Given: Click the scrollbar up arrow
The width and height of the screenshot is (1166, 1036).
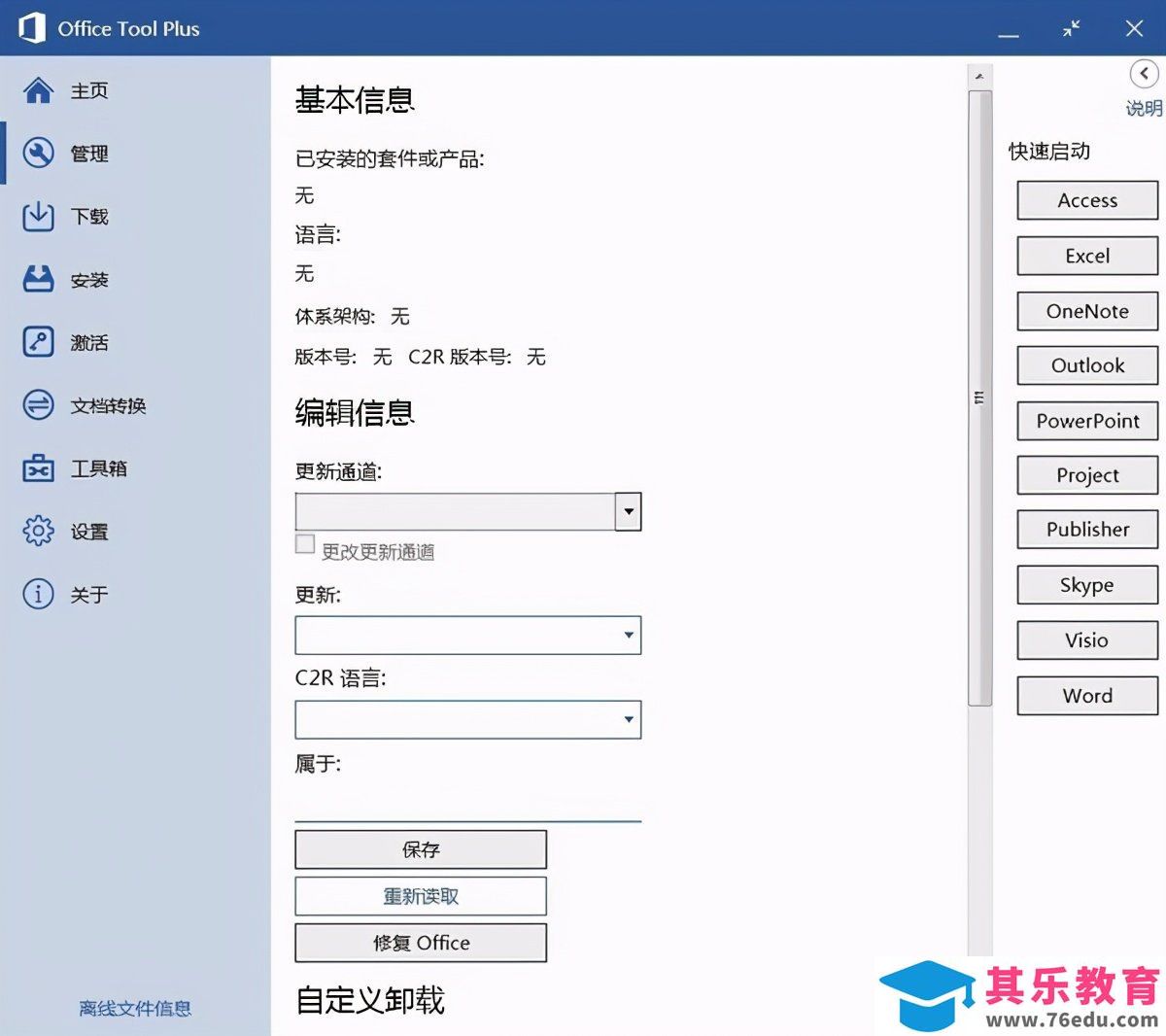Looking at the screenshot, I should point(979,76).
